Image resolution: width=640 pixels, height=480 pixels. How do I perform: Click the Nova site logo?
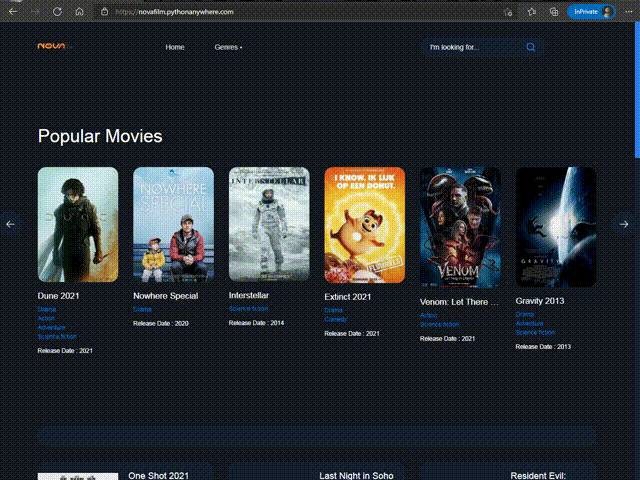(x=54, y=46)
